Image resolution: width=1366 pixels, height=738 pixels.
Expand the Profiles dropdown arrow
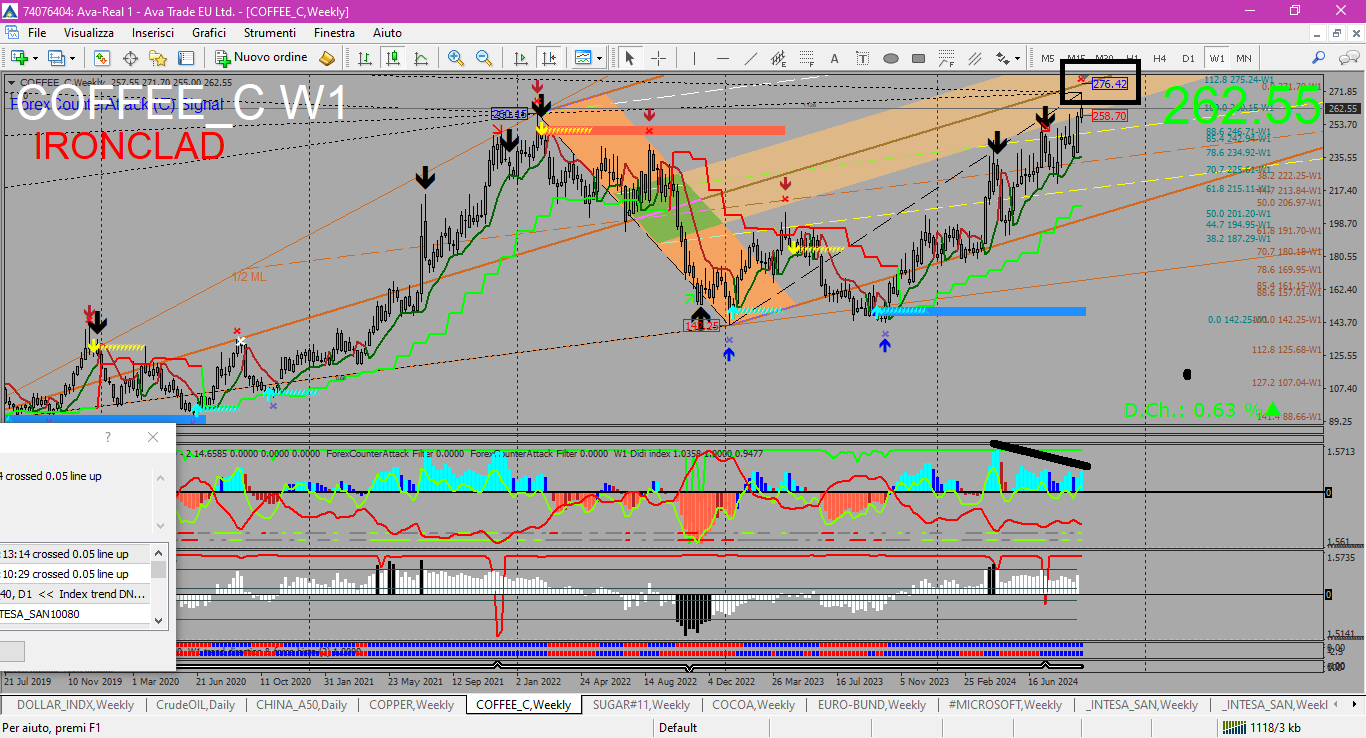tap(72, 58)
